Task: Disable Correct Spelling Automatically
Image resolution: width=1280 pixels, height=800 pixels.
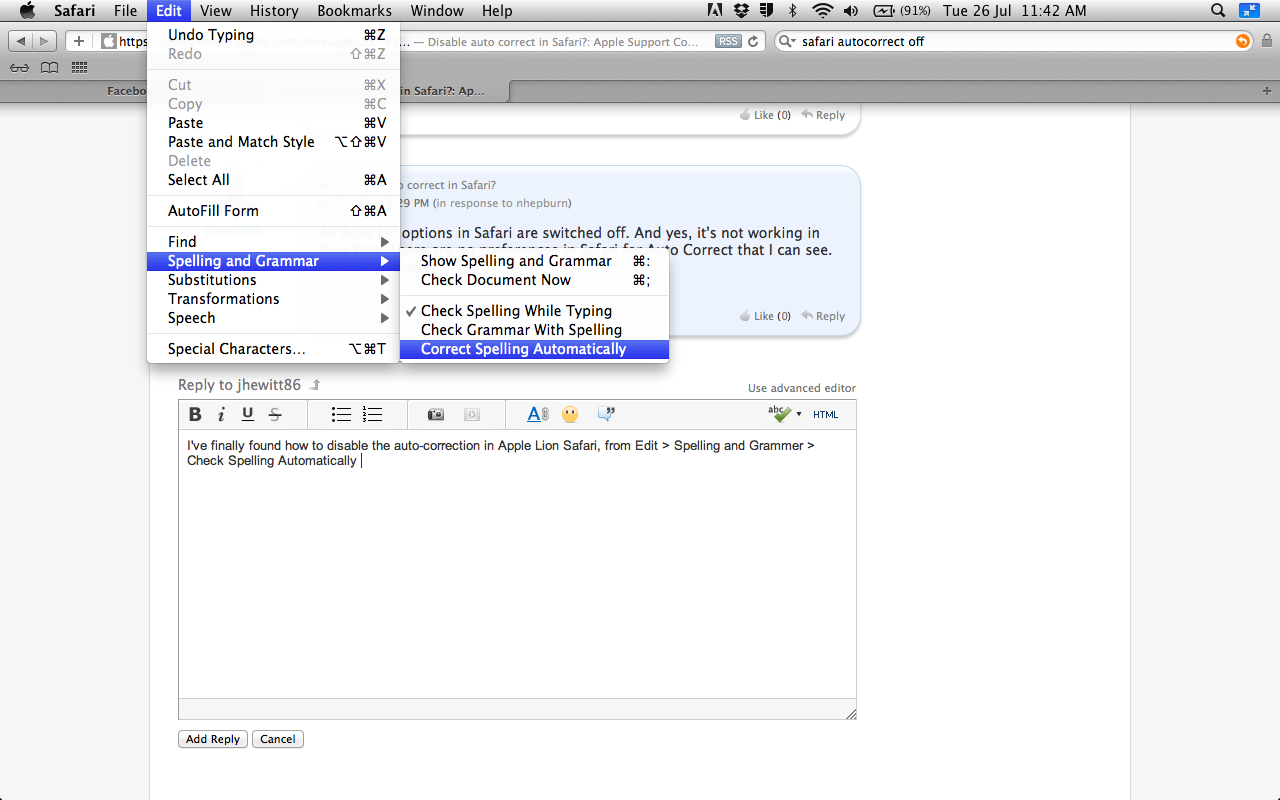Action: 523,348
